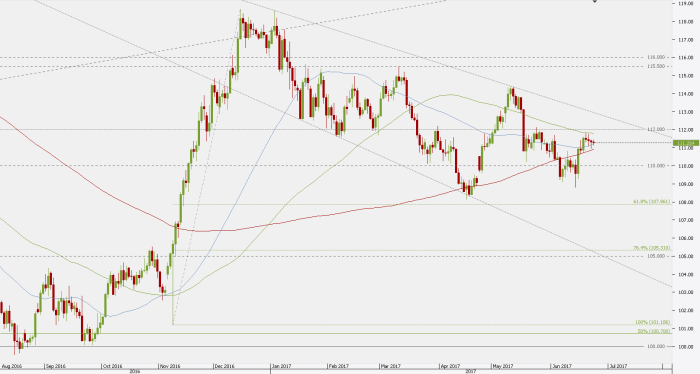
Task: Click Nov 2016 on the time axis
Action: click(x=169, y=366)
